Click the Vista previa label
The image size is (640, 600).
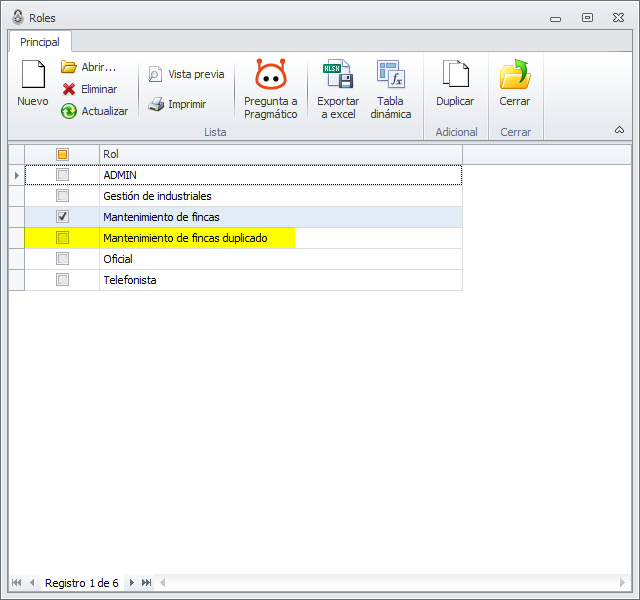pyautogui.click(x=196, y=74)
